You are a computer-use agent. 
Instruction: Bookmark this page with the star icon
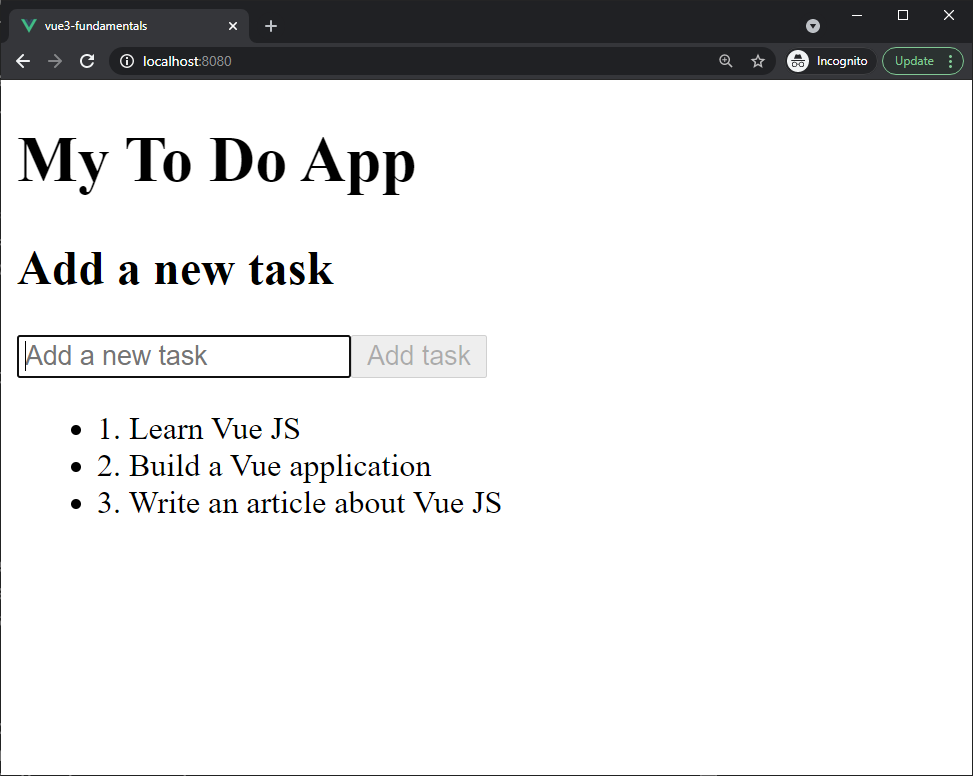[758, 61]
